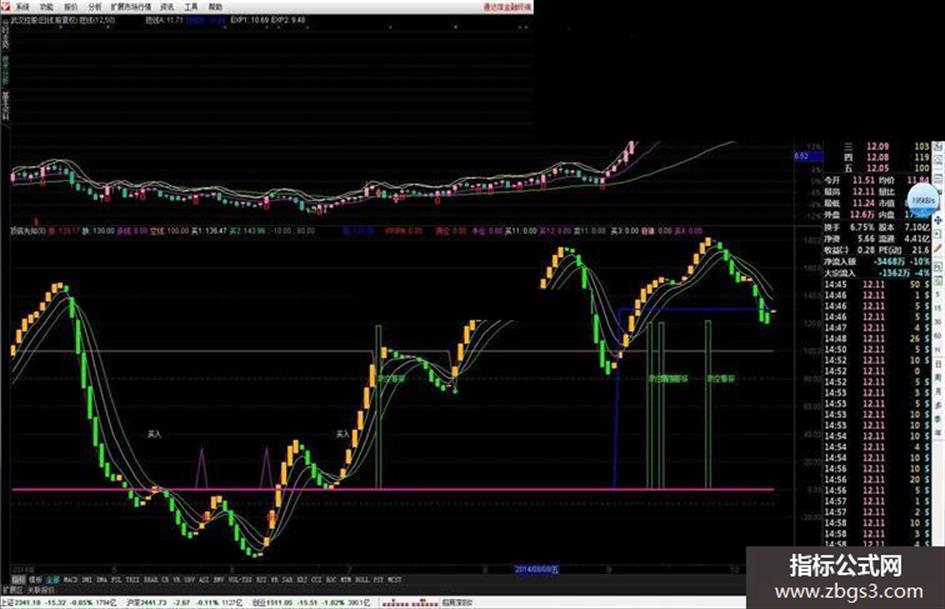The height and width of the screenshot is (609, 945).
Task: Select the BOLL indicator tab
Action: point(362,579)
